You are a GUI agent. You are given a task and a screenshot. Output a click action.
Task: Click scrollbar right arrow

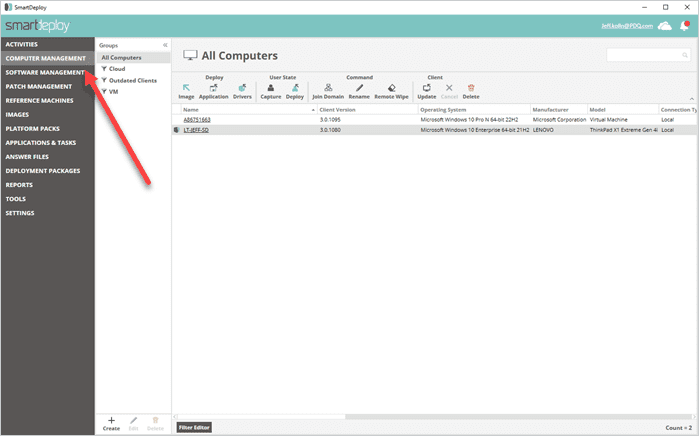tap(693, 416)
